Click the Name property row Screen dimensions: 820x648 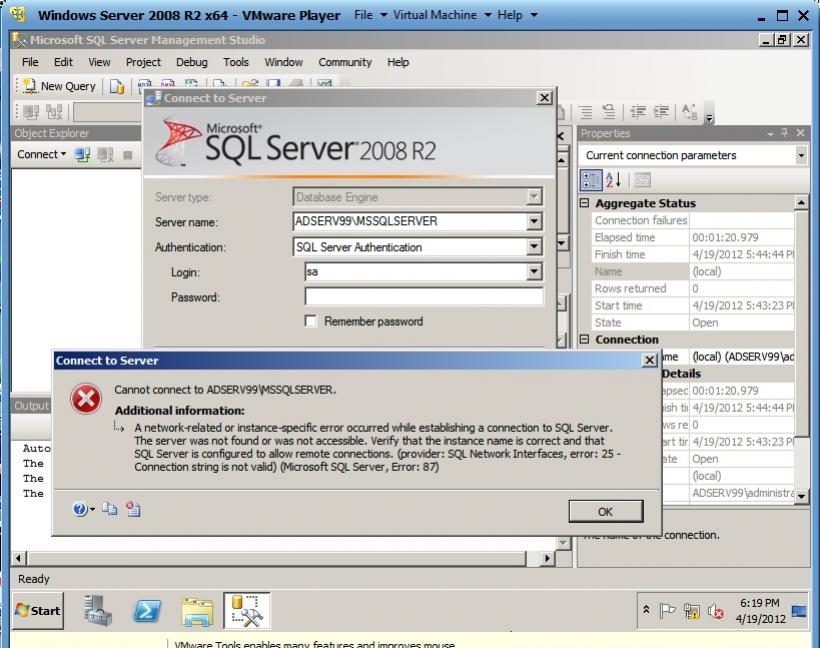[692, 271]
